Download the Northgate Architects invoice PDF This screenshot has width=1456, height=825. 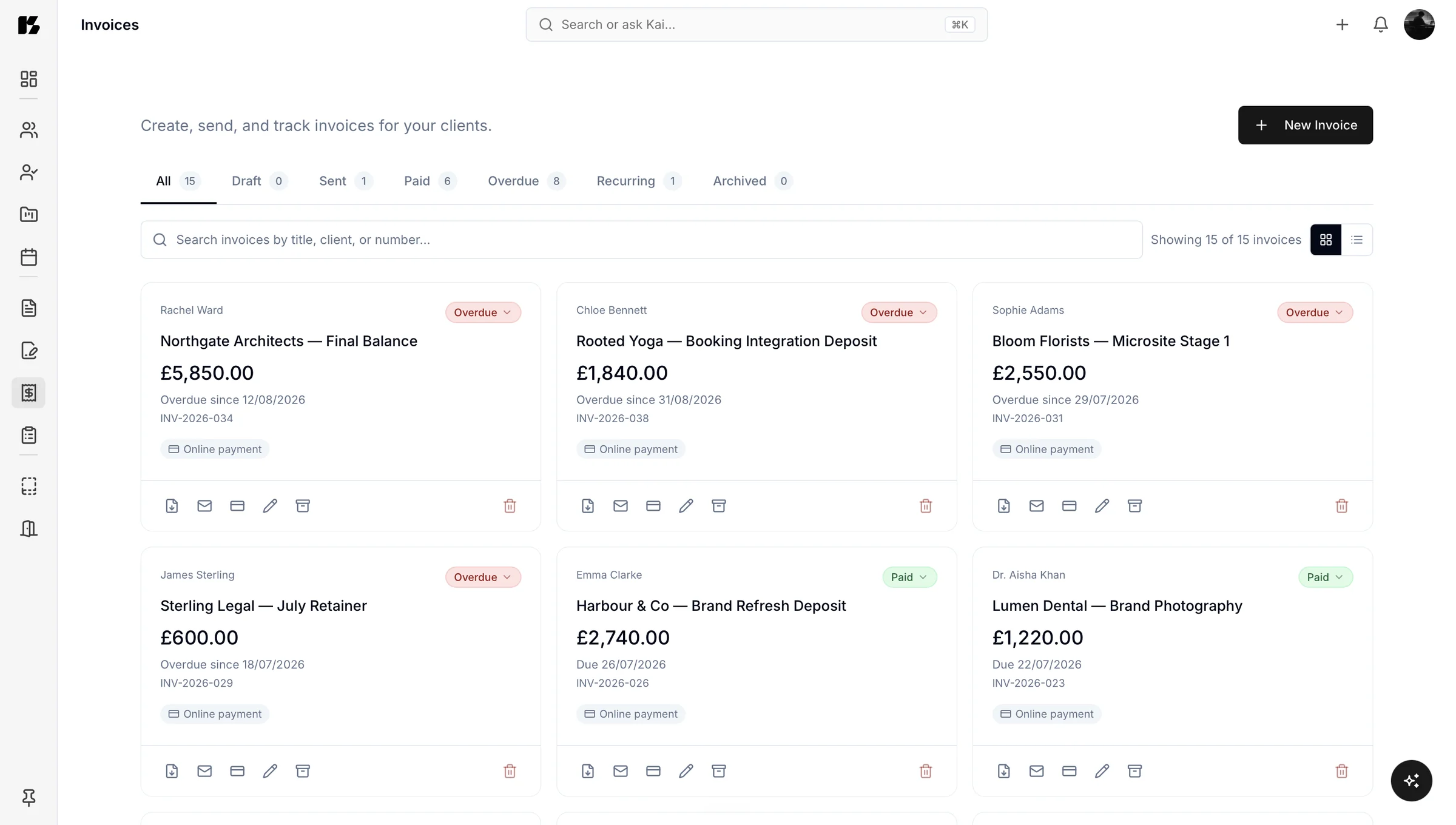coord(172,506)
